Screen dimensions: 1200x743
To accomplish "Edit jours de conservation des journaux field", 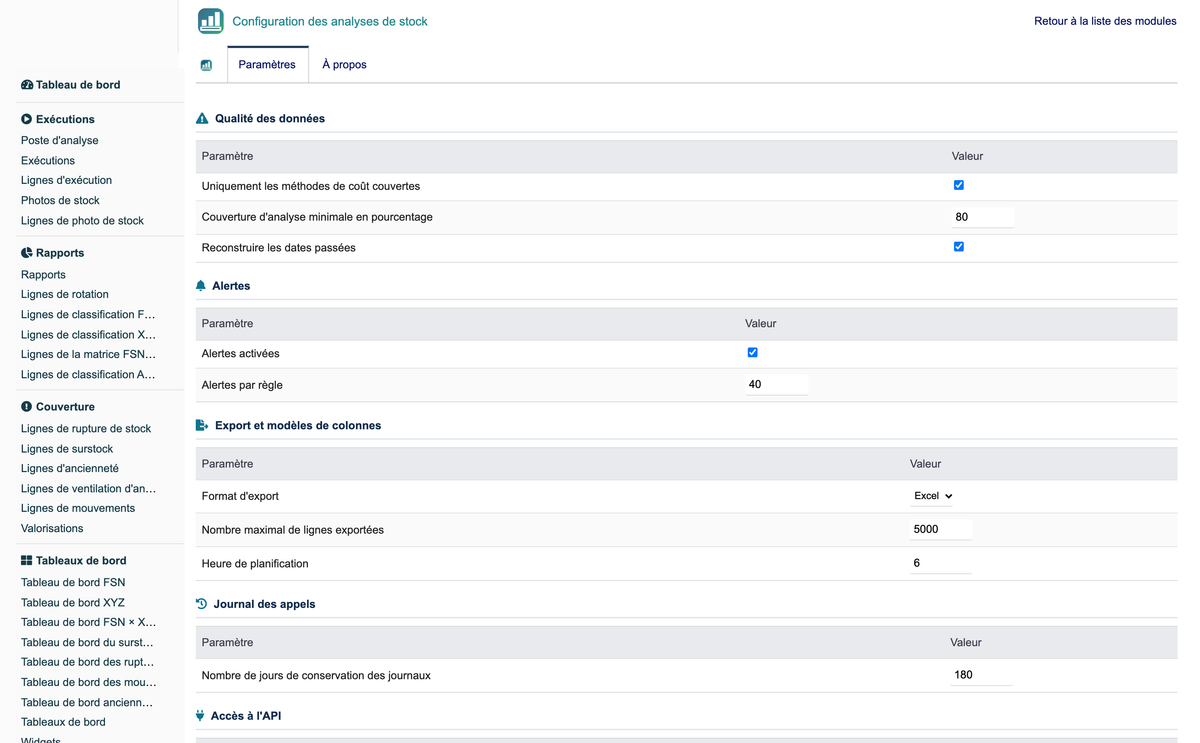I will (982, 675).
